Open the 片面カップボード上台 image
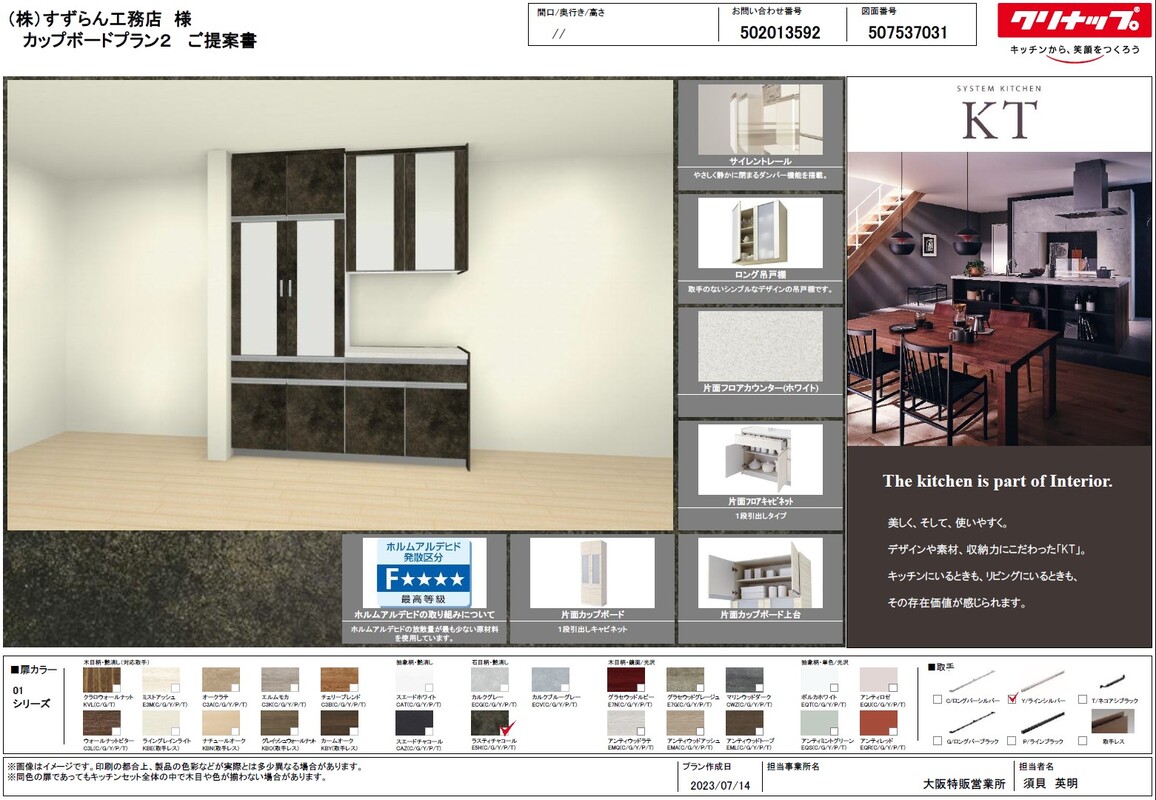Image resolution: width=1156 pixels, height=800 pixels. tap(760, 573)
